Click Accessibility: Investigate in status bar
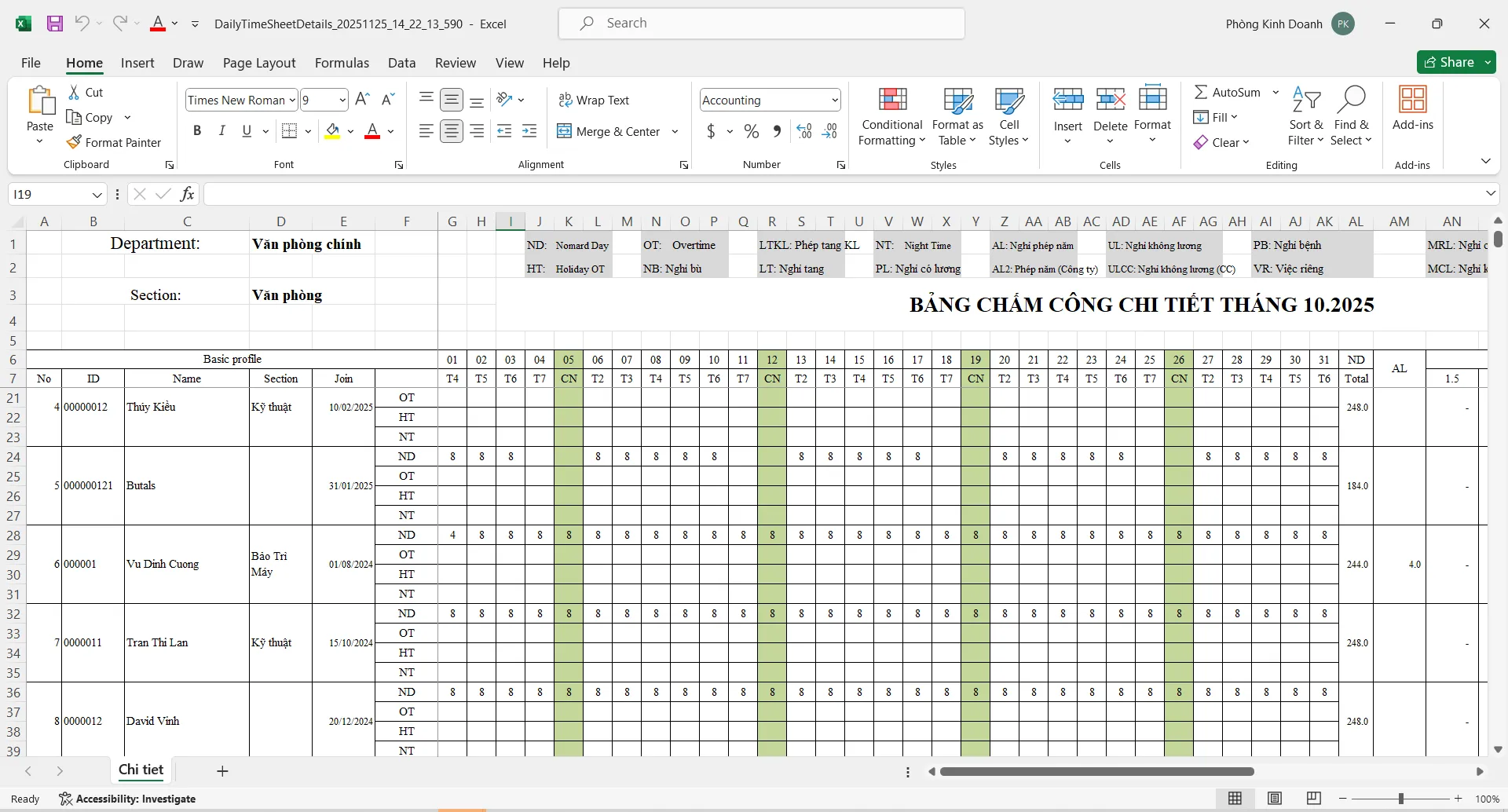The image size is (1508, 812). click(x=128, y=799)
